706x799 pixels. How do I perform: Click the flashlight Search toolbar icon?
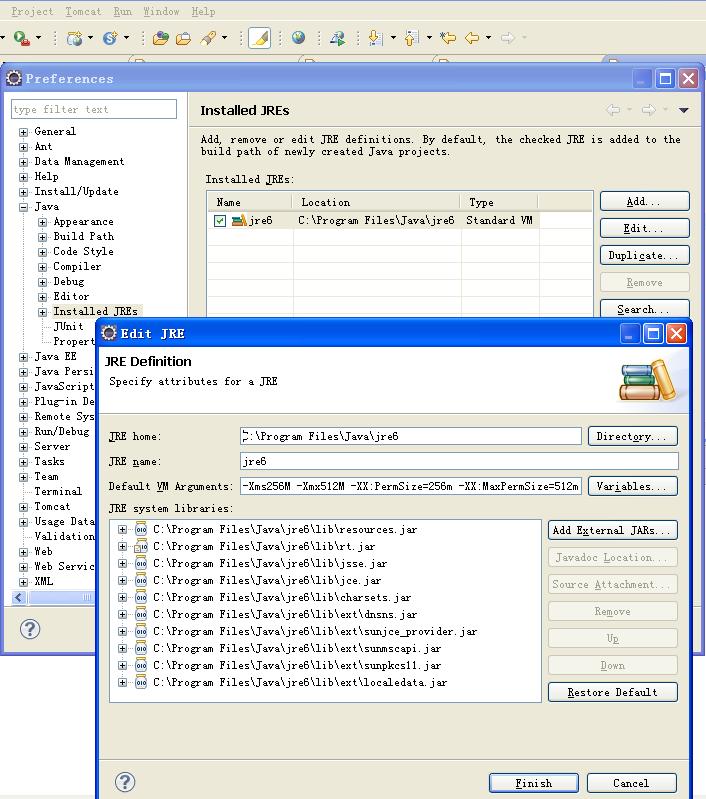(x=208, y=38)
